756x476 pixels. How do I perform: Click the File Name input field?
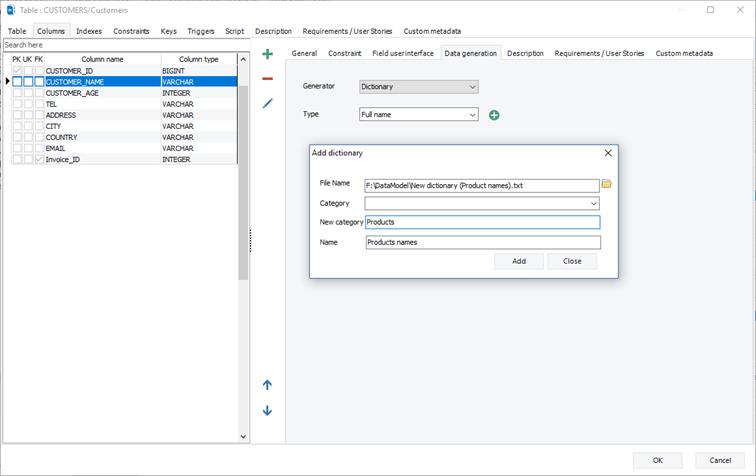click(x=482, y=186)
